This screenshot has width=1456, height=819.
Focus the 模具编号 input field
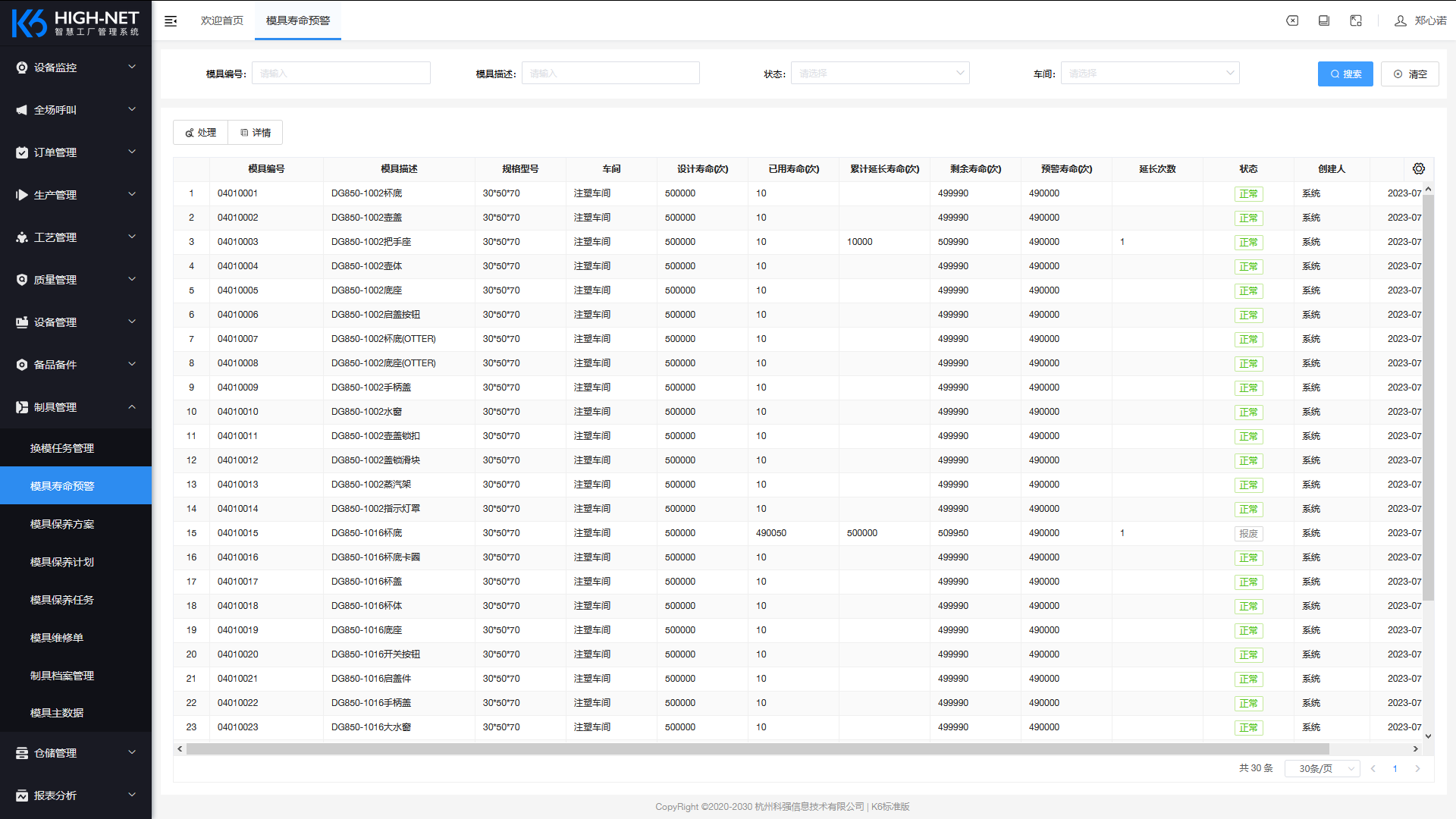[341, 73]
